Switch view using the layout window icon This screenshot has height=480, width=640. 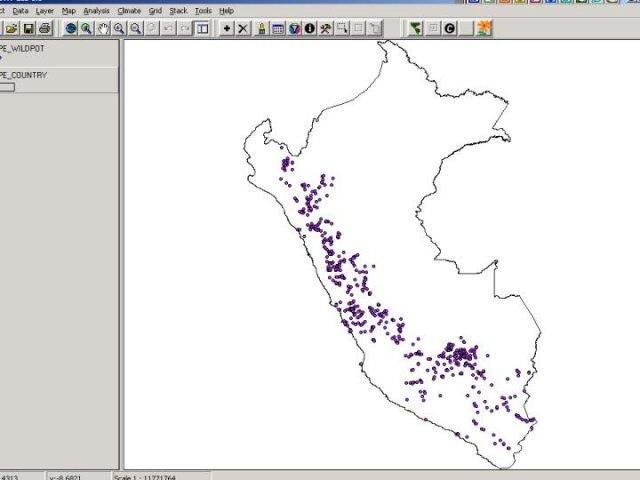(x=202, y=29)
